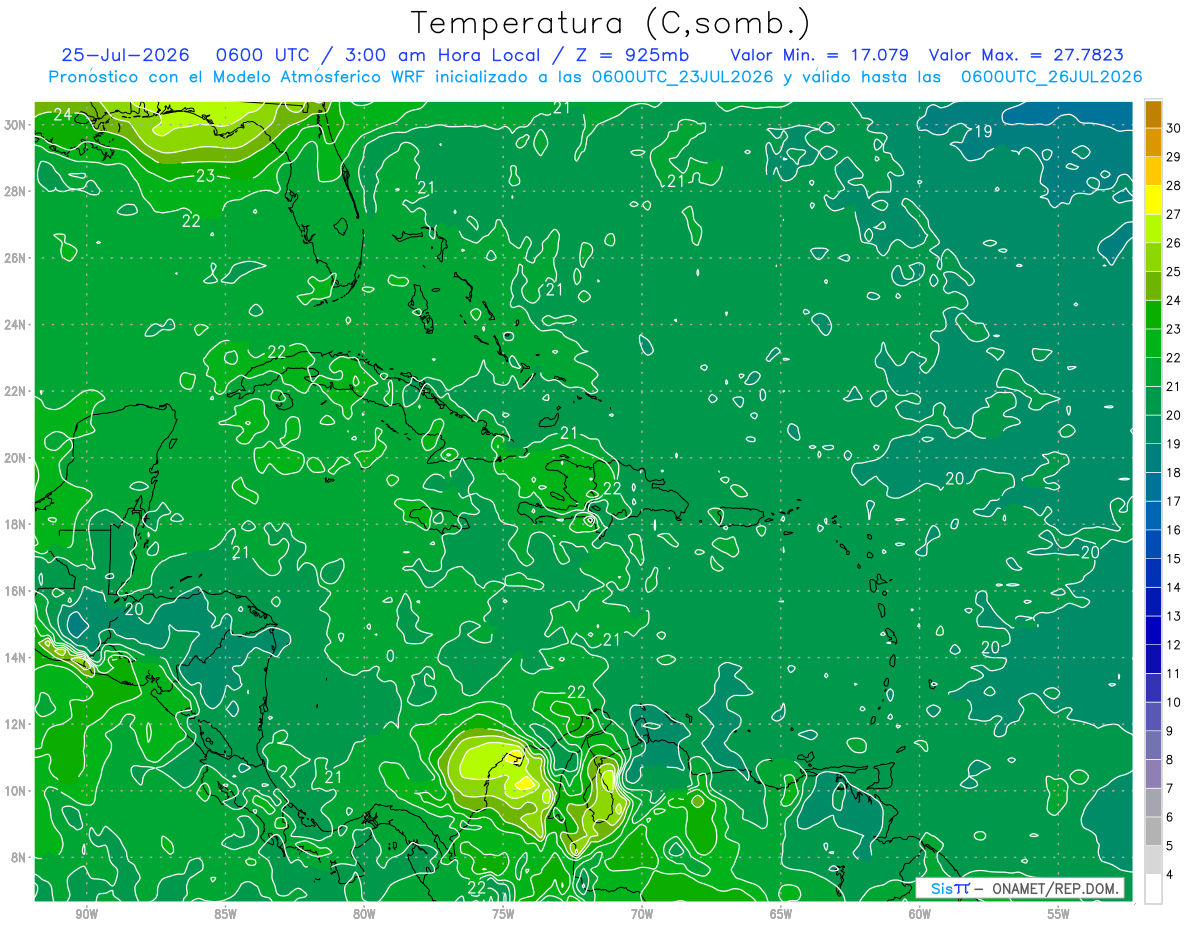Click initialization time "0600UTC_23JUL2026"
Screen dimensions: 1200x927
click(x=682, y=77)
